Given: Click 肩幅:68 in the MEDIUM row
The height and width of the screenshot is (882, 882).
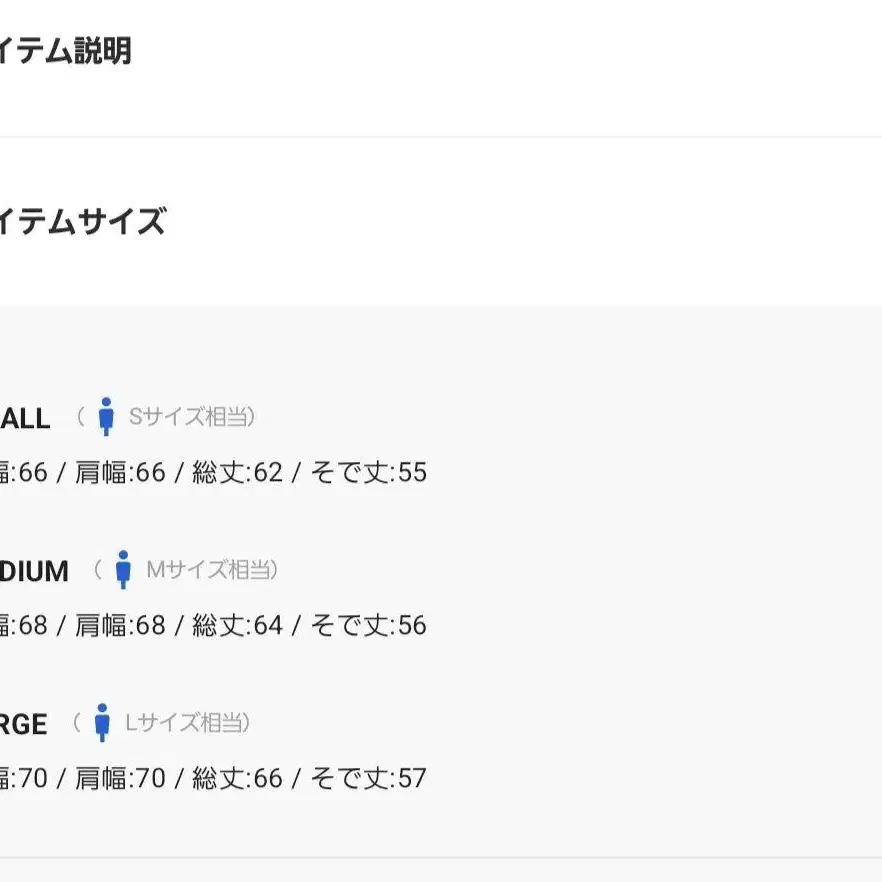Looking at the screenshot, I should pyautogui.click(x=120, y=625).
